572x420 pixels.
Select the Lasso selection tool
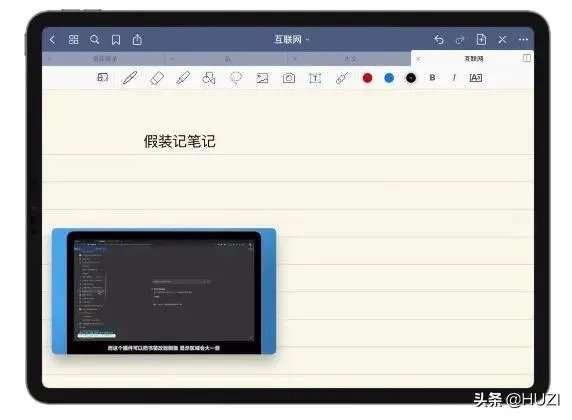coord(236,78)
